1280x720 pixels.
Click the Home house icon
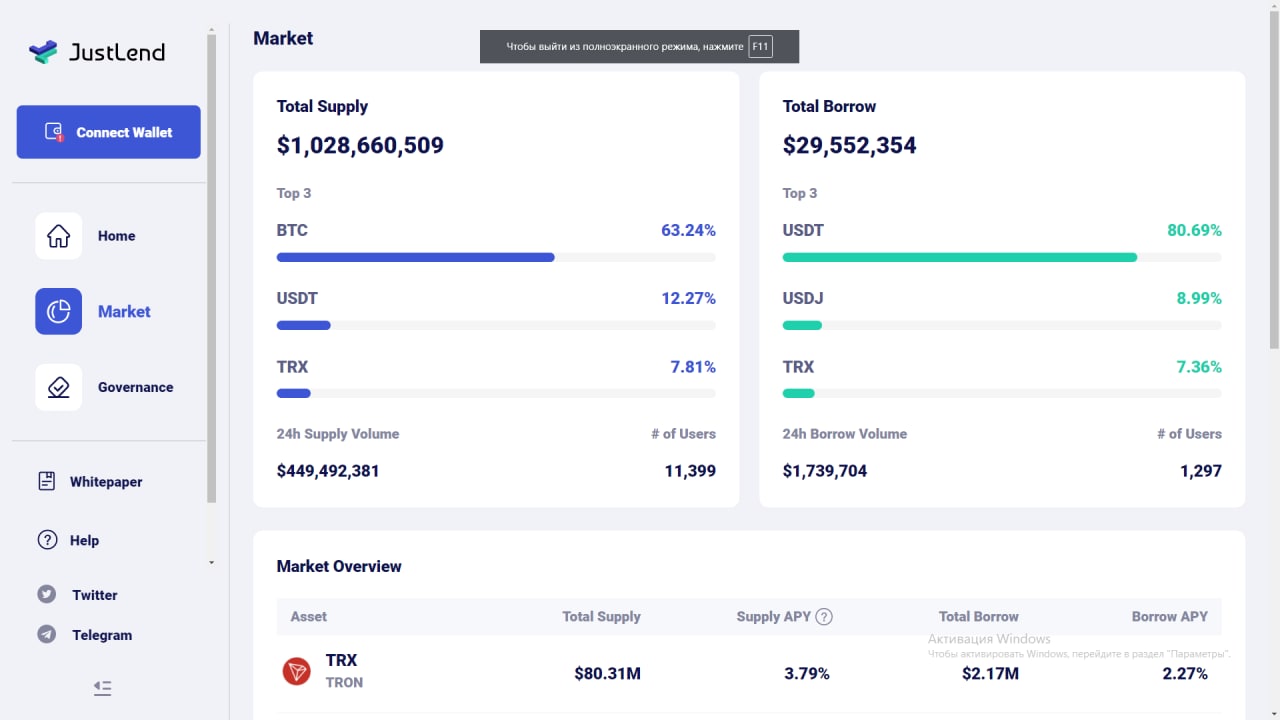[x=59, y=236]
